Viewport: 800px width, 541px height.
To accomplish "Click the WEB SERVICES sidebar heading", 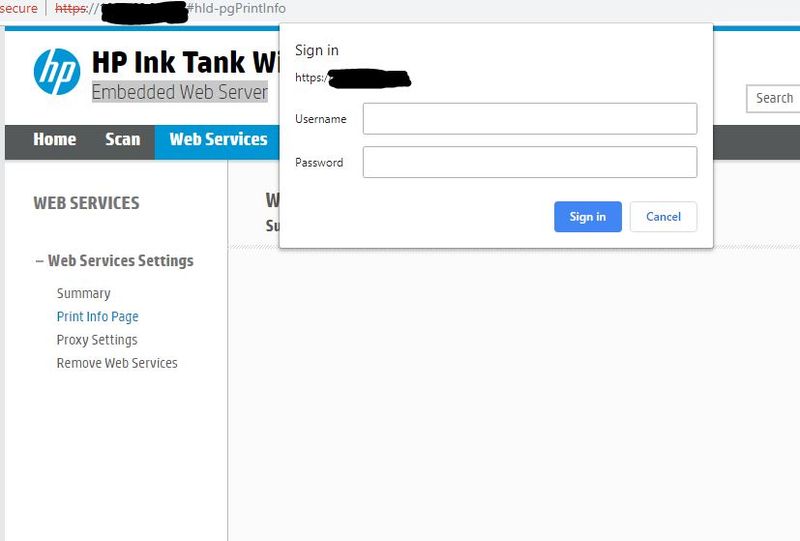I will (x=86, y=203).
